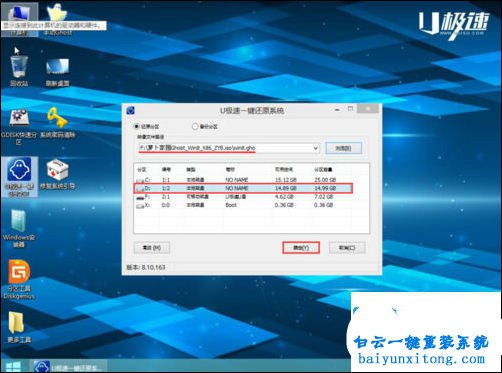Minimize the one-key restore dialog
Viewport: 502px width, 373px height.
pos(337,109)
